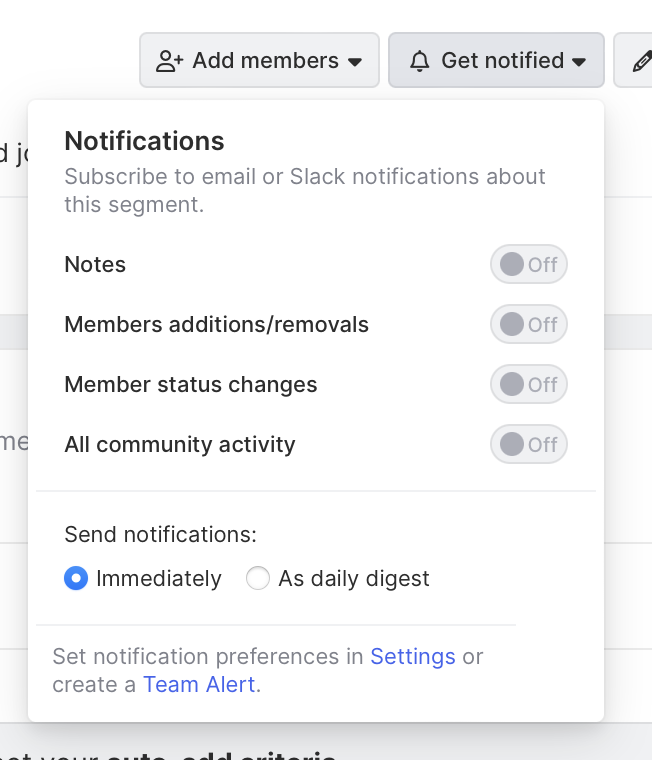
Task: Click the Member status changes label
Action: click(190, 385)
